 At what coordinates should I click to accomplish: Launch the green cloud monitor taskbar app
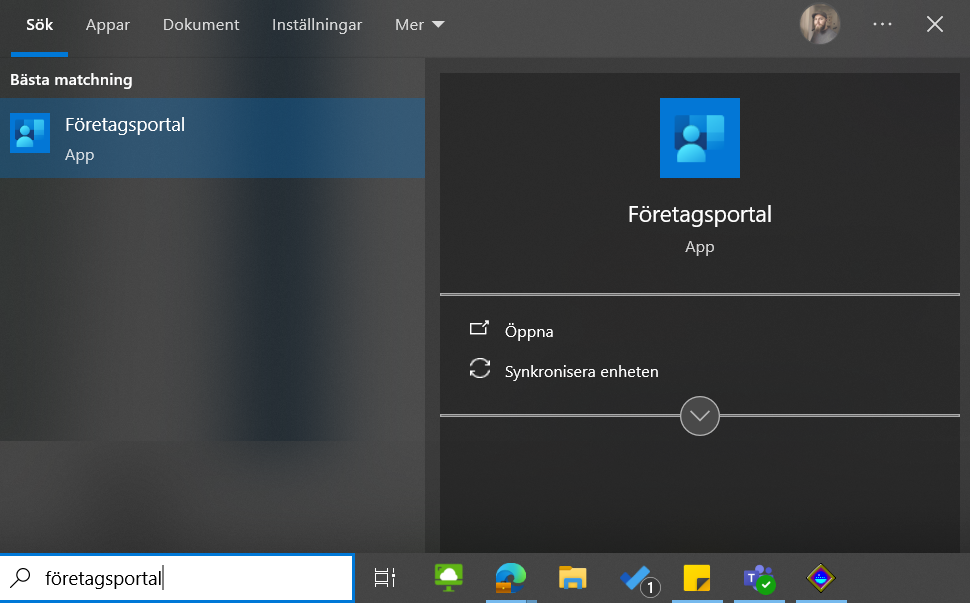click(x=449, y=578)
